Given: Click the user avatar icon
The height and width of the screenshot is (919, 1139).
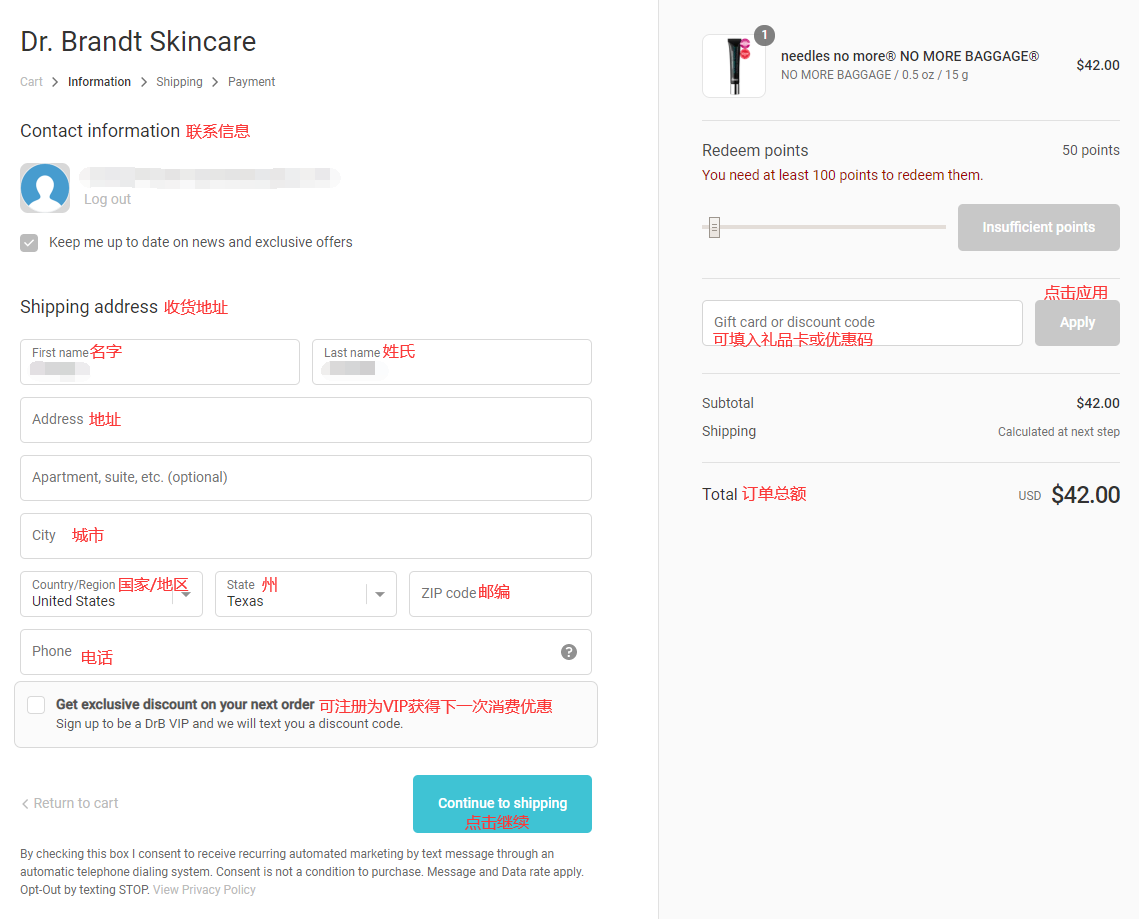Looking at the screenshot, I should tap(45, 188).
